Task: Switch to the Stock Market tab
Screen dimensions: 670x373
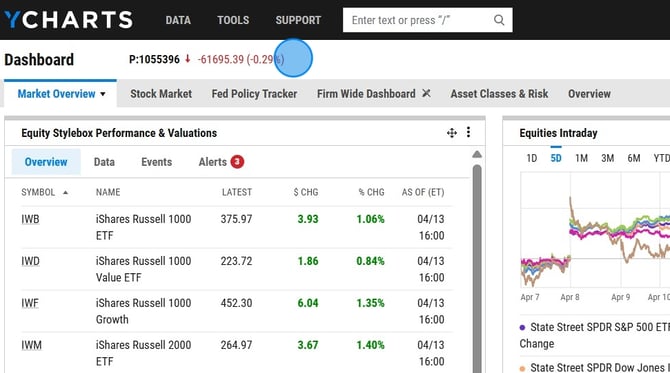Action: click(x=161, y=94)
